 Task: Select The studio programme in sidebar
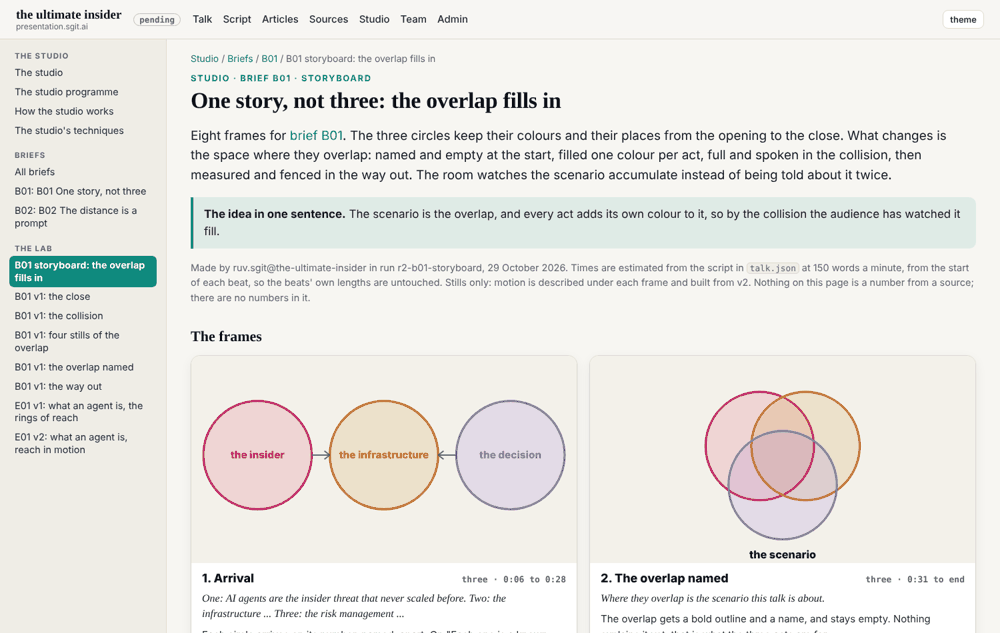click(66, 92)
